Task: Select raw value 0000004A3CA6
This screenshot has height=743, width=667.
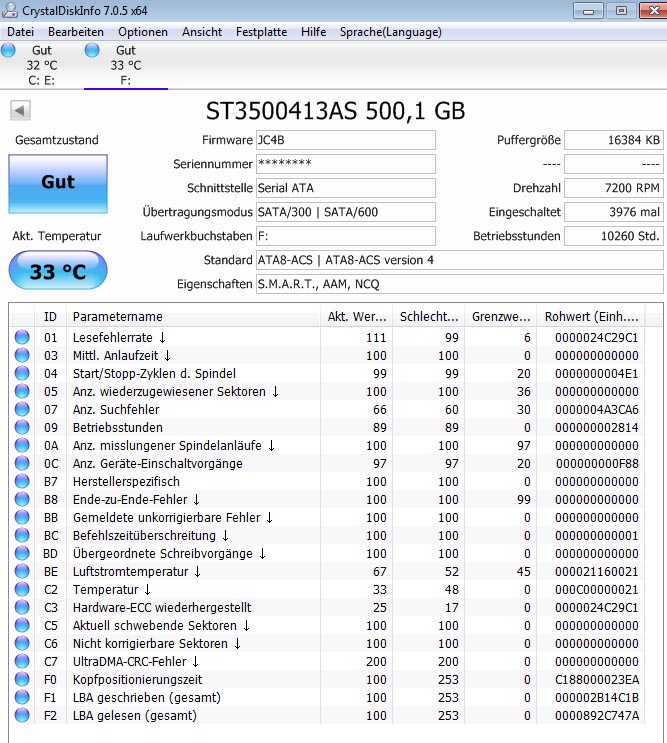Action: click(597, 409)
